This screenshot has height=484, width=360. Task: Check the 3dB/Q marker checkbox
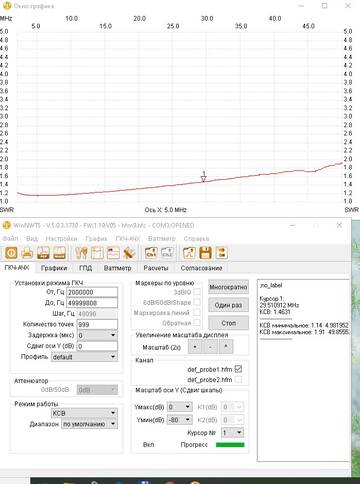pos(197,292)
